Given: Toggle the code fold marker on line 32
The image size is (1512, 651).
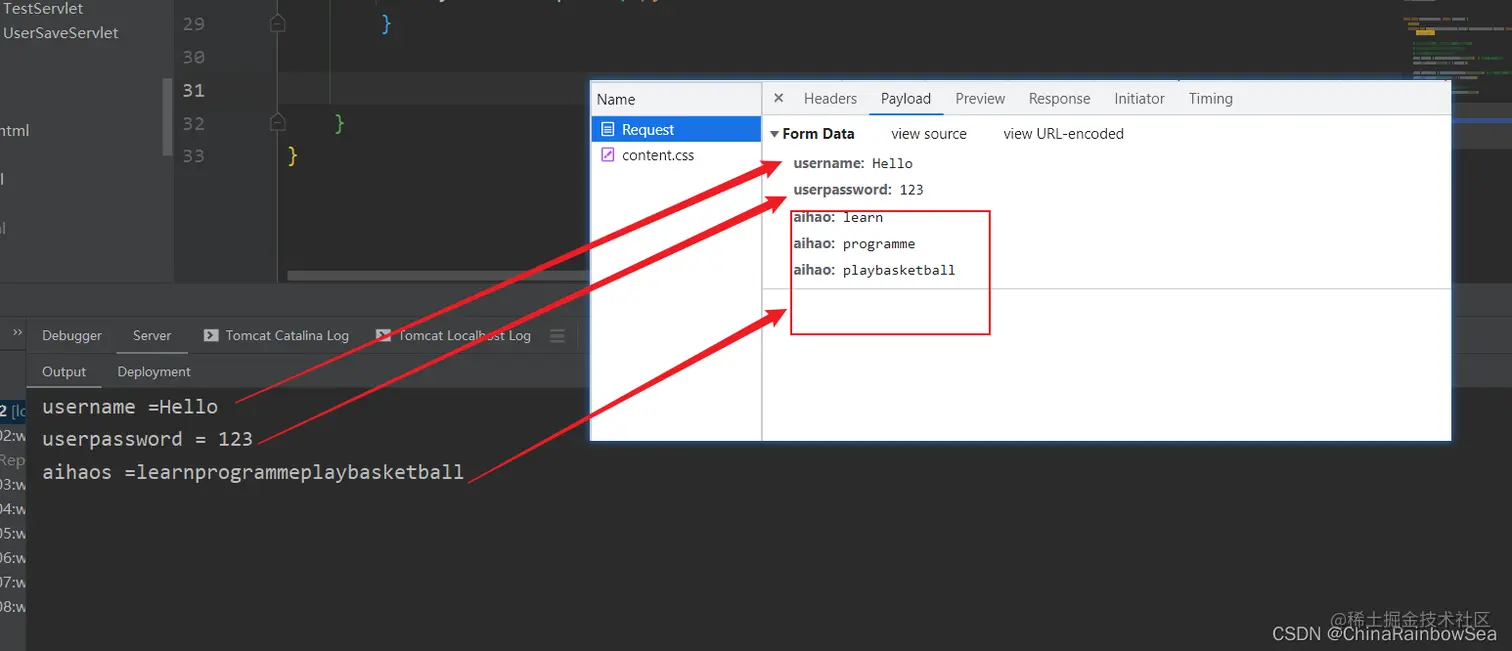Looking at the screenshot, I should pos(278,122).
